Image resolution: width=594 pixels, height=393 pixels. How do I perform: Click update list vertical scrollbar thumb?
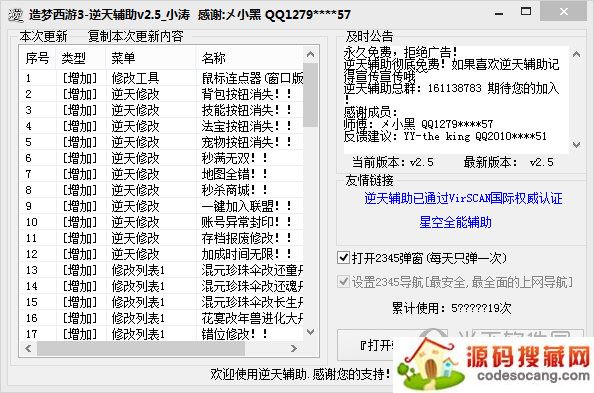point(311,95)
